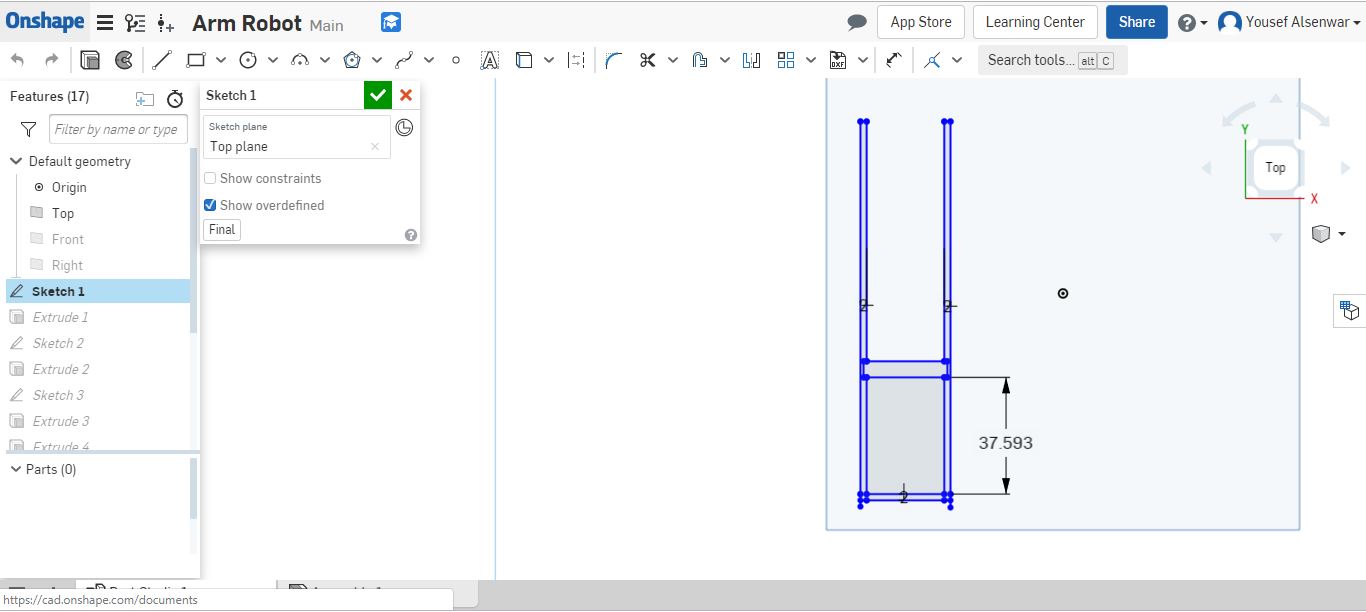The image size is (1366, 612).
Task: Open polygon tool options dropdown
Action: (377, 60)
